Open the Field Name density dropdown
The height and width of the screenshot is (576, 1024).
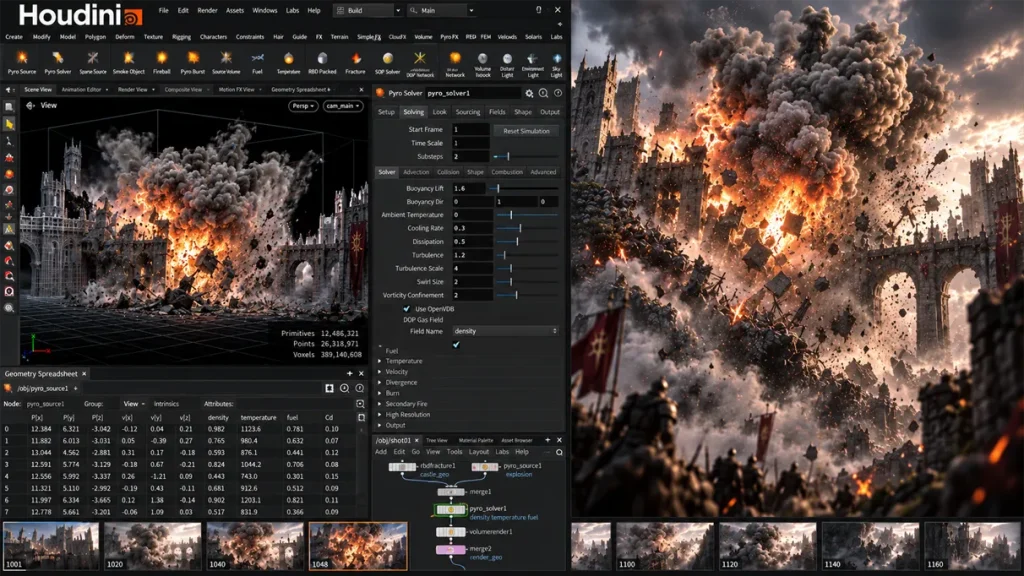(505, 331)
